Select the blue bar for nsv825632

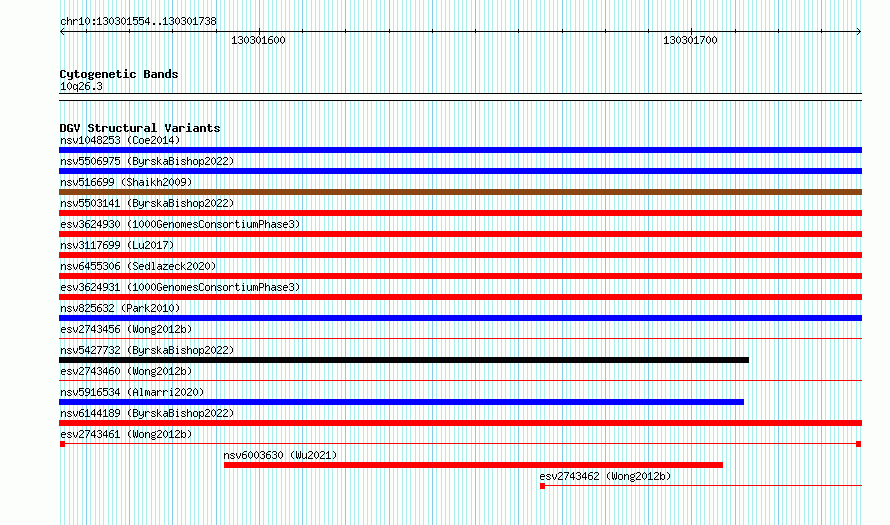coord(460,318)
